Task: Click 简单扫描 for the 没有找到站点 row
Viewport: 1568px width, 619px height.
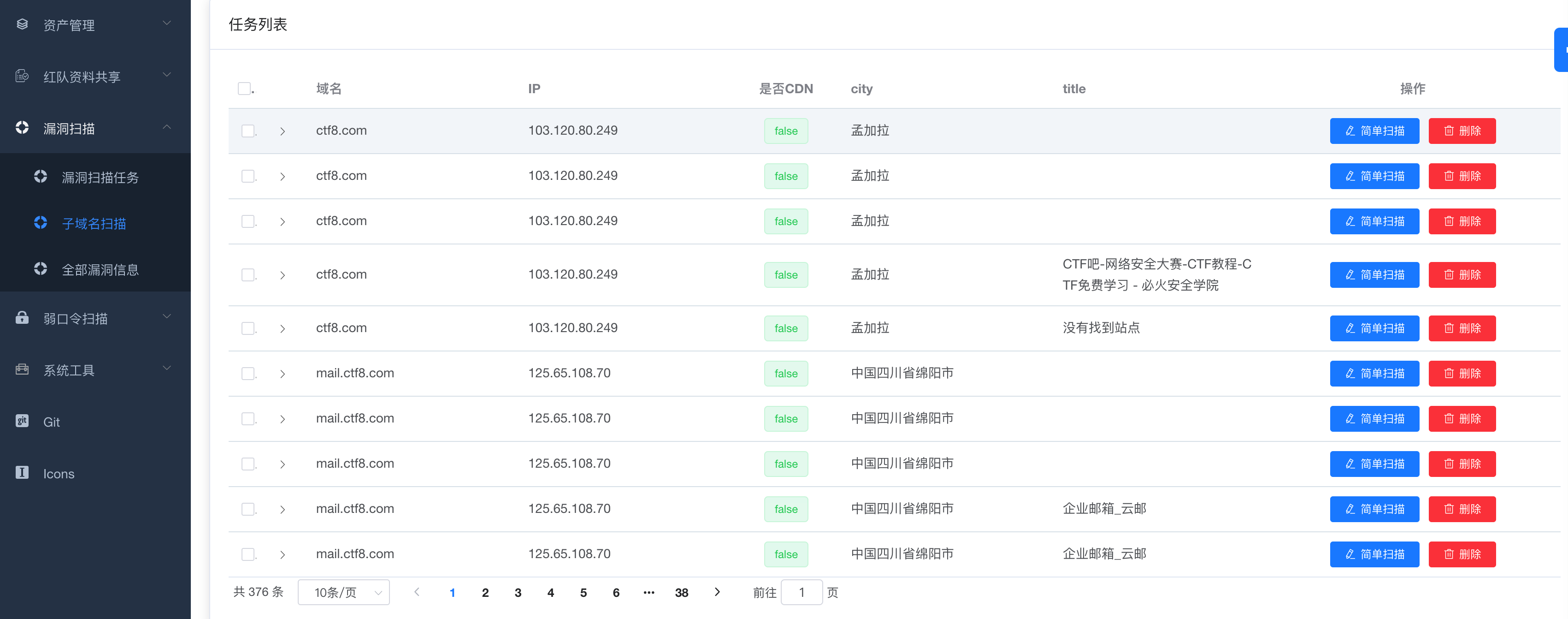Action: [x=1374, y=328]
